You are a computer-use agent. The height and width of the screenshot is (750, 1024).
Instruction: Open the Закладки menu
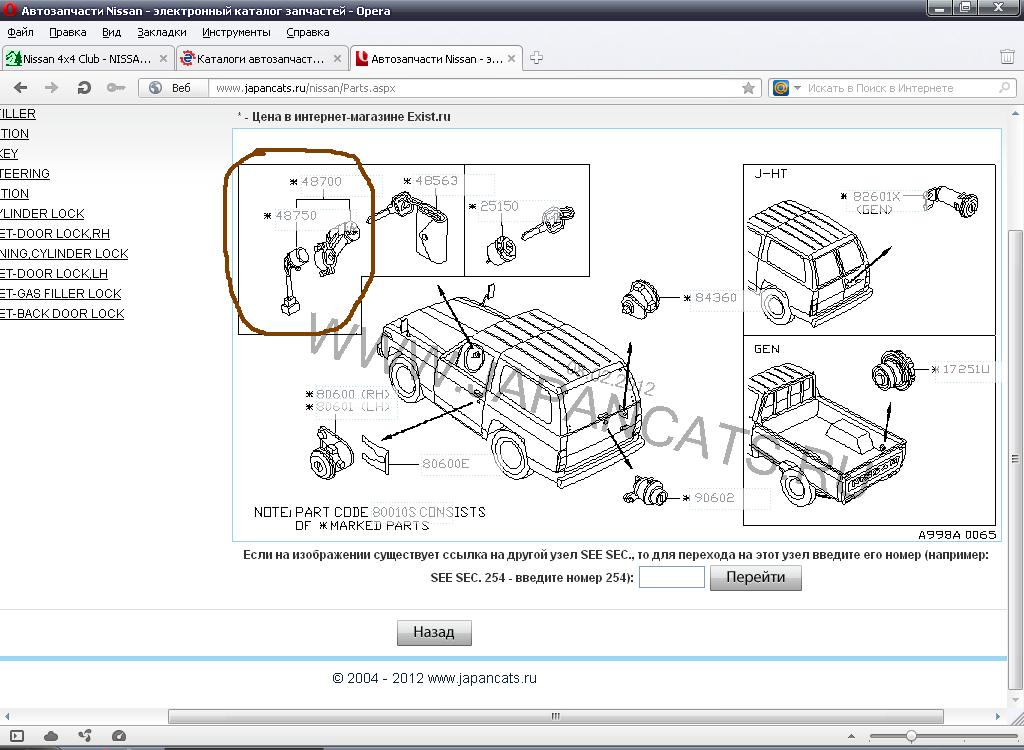pos(162,32)
